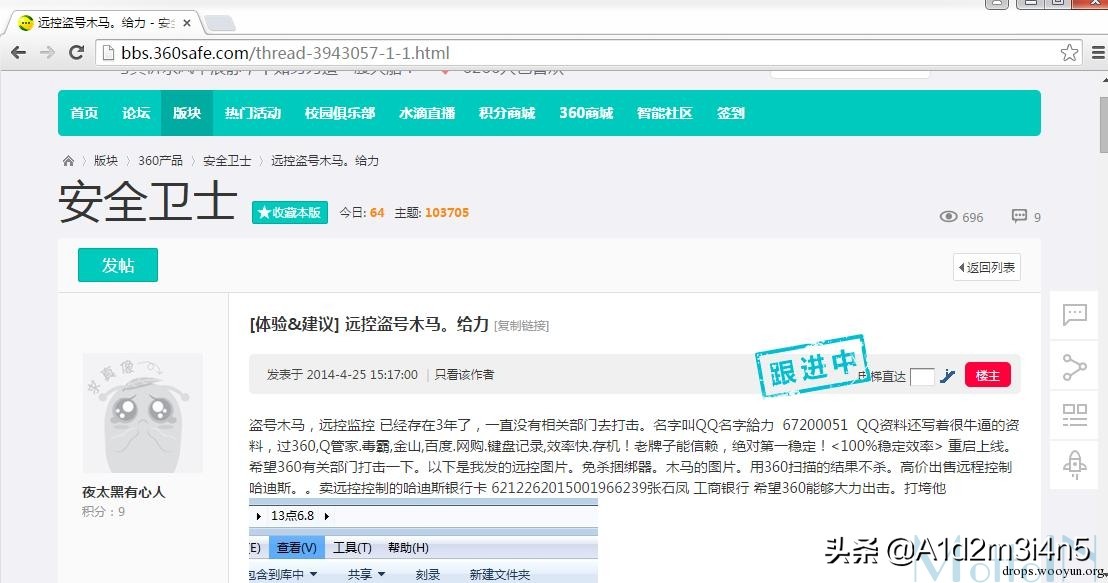
Task: Click the 查看(V) menu in embedded image
Action: pos(296,548)
